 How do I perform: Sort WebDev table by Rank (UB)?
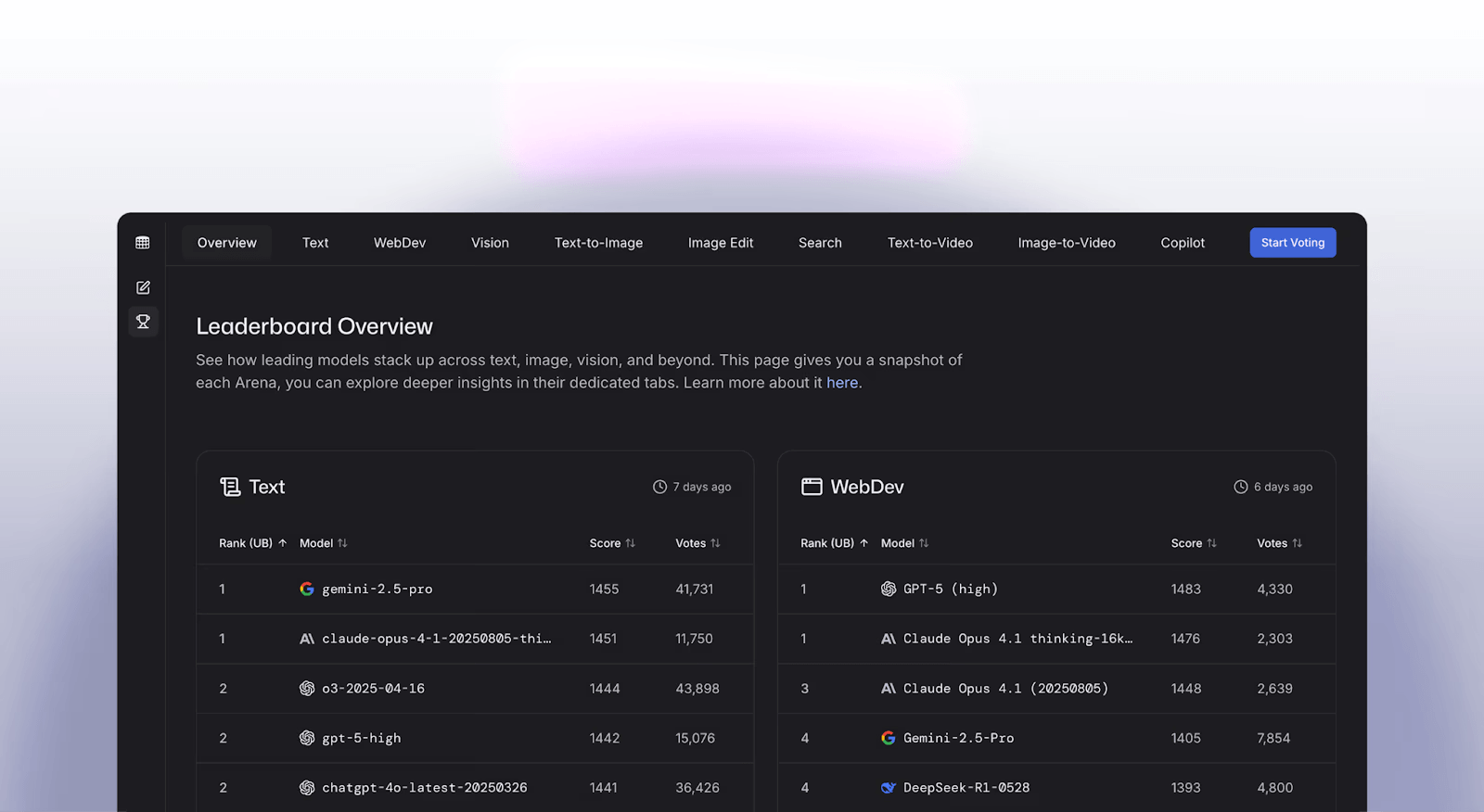tap(835, 543)
